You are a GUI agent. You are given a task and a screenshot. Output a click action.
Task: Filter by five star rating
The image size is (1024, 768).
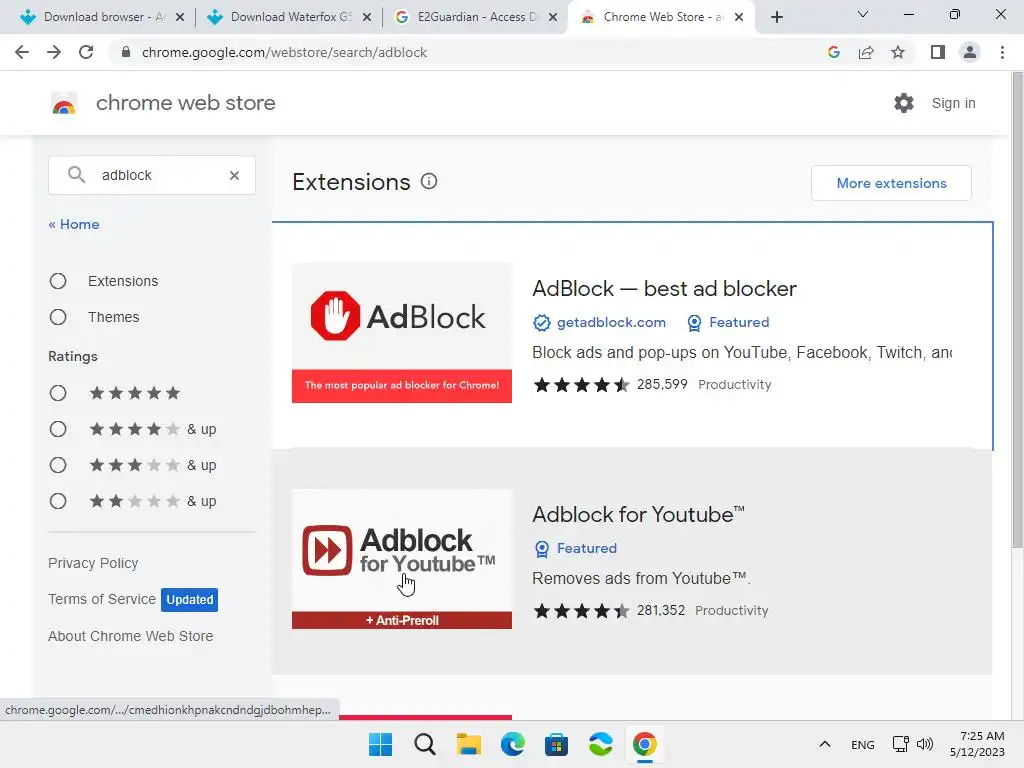(58, 393)
